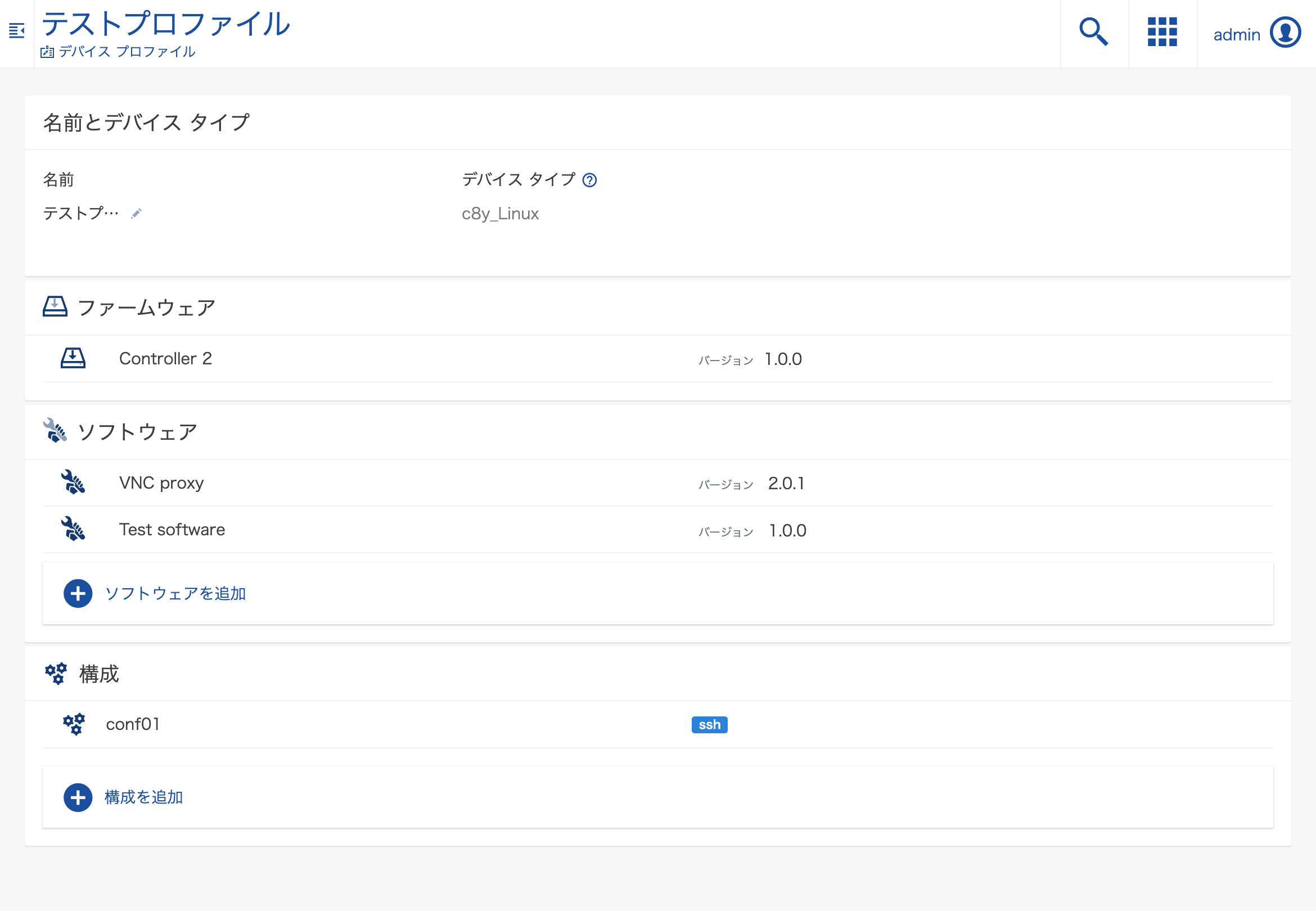This screenshot has width=1316, height=911.
Task: Click the conf01 configuration gears icon
Action: (74, 724)
